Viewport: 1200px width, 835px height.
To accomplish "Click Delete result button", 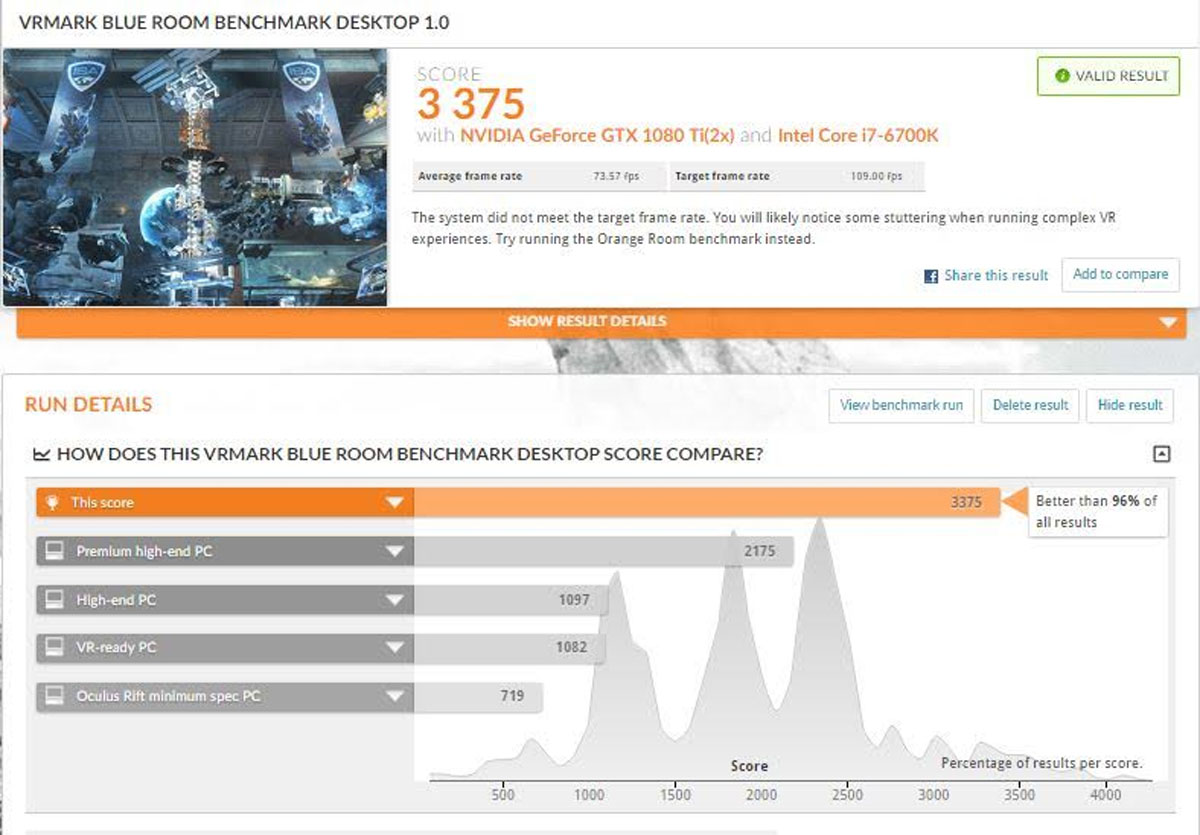I will [x=1030, y=405].
